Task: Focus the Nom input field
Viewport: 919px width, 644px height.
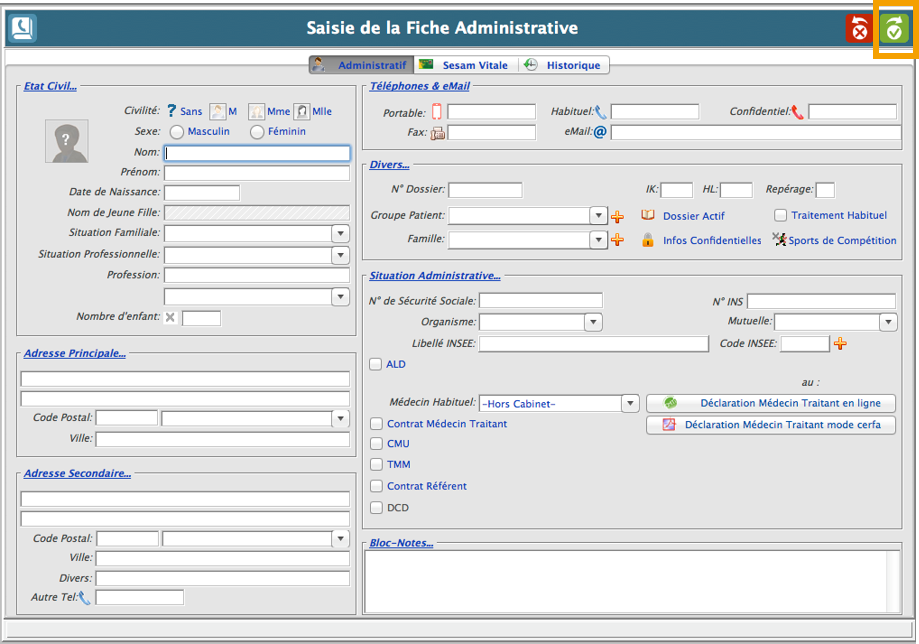Action: (257, 153)
